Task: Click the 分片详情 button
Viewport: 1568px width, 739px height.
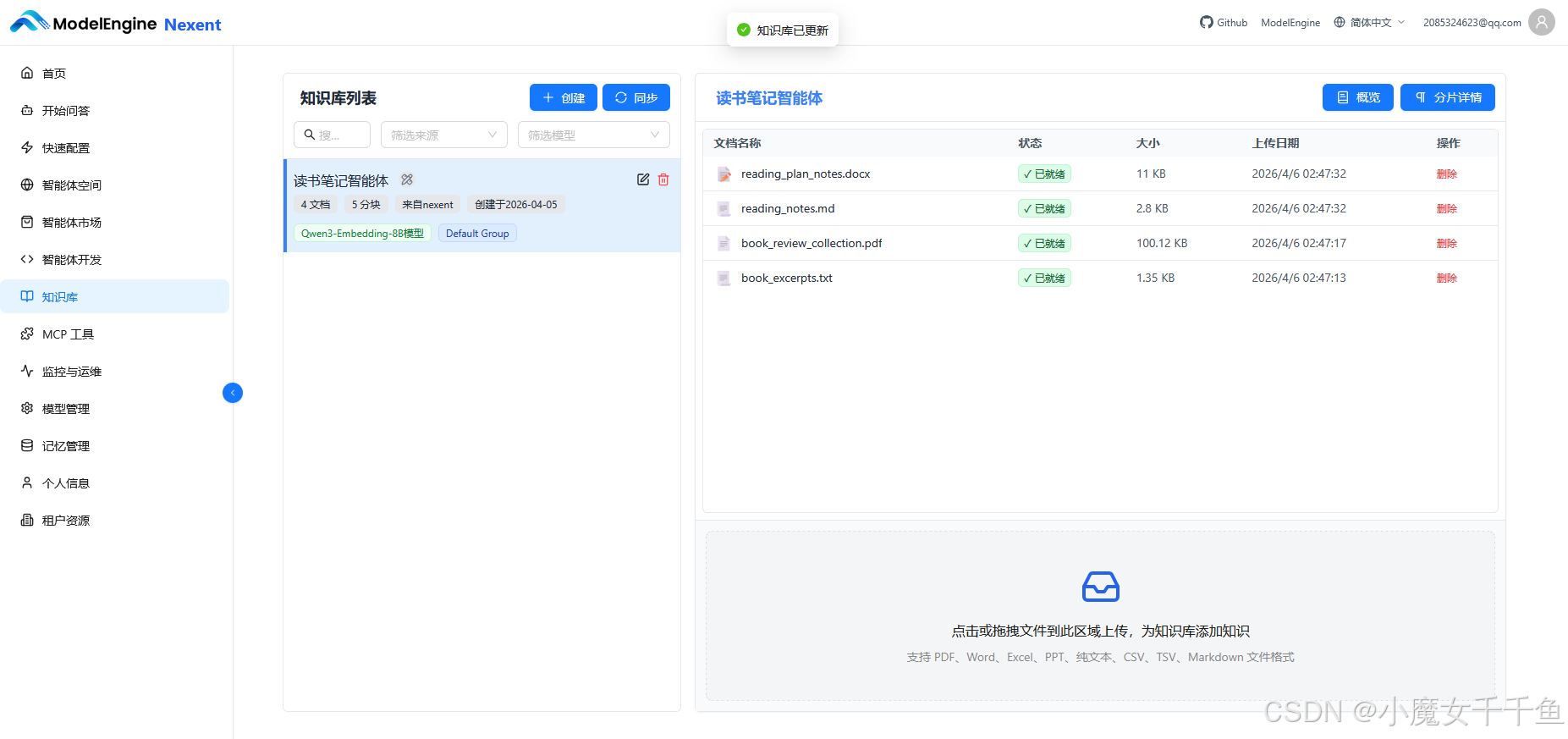Action: click(x=1448, y=97)
